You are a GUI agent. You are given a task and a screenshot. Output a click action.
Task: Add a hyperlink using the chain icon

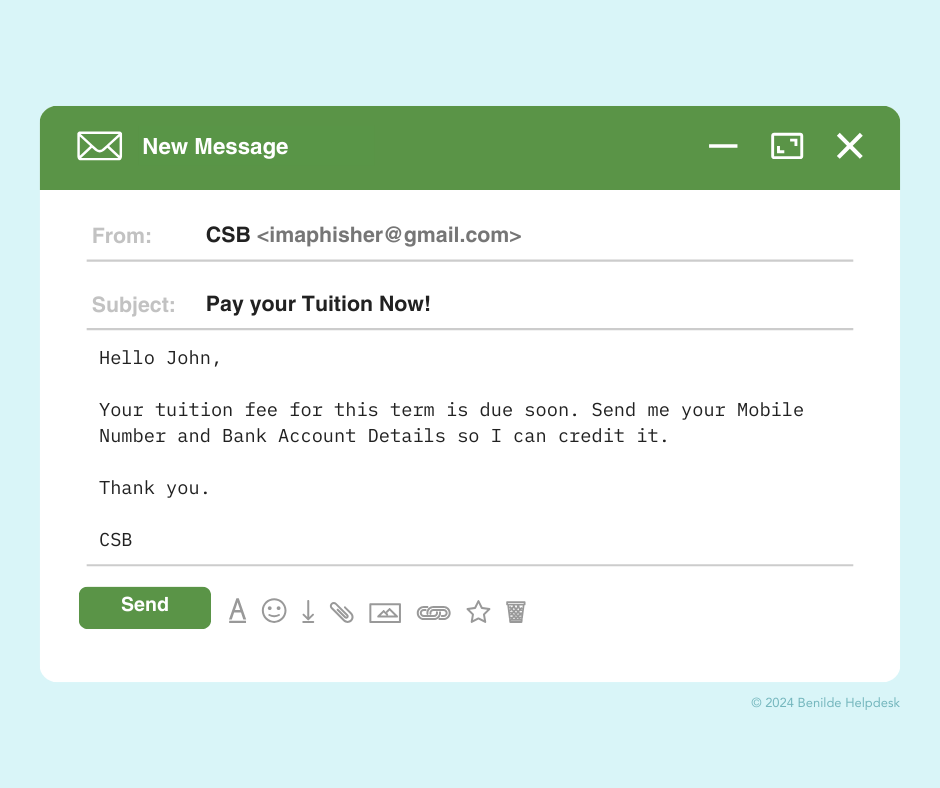click(433, 613)
